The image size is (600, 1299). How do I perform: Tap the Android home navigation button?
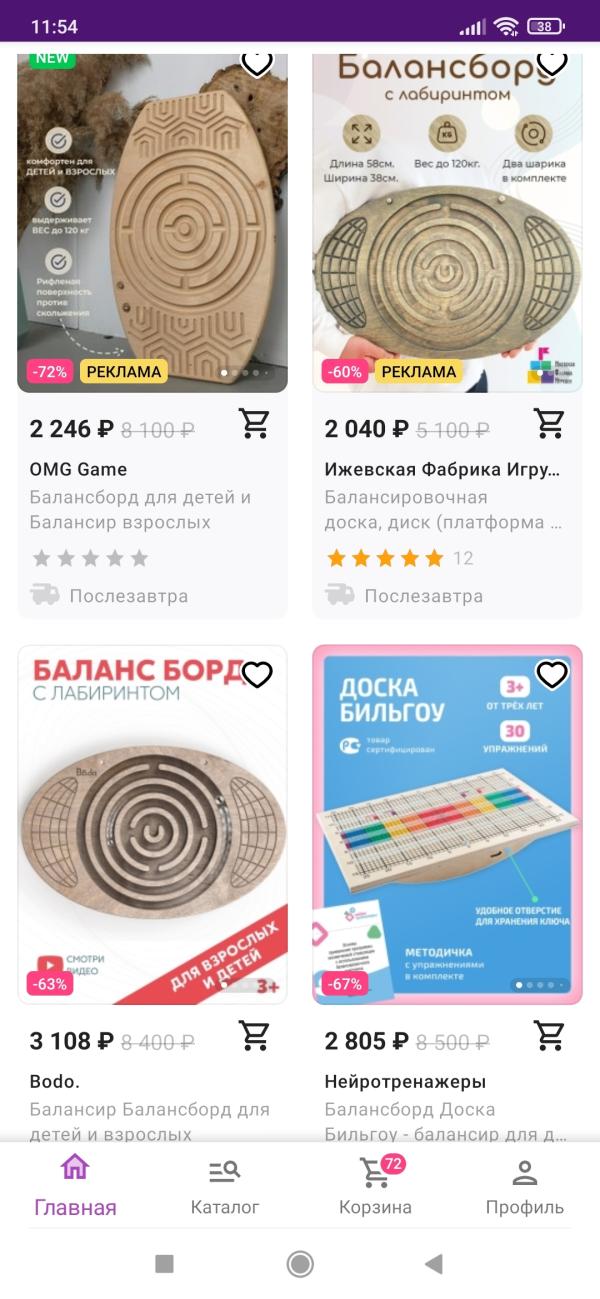(300, 1264)
